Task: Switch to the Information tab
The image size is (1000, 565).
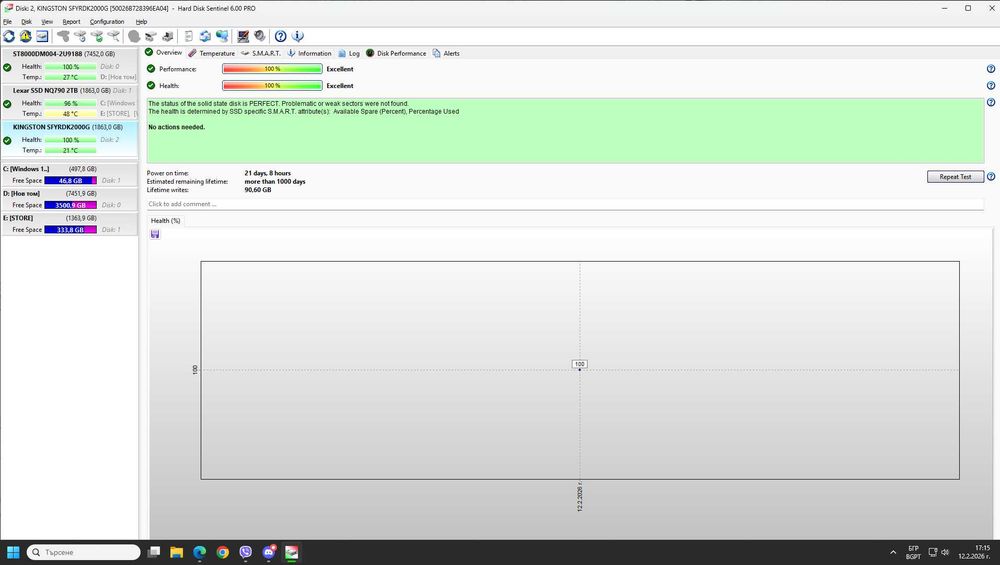Action: coord(309,53)
